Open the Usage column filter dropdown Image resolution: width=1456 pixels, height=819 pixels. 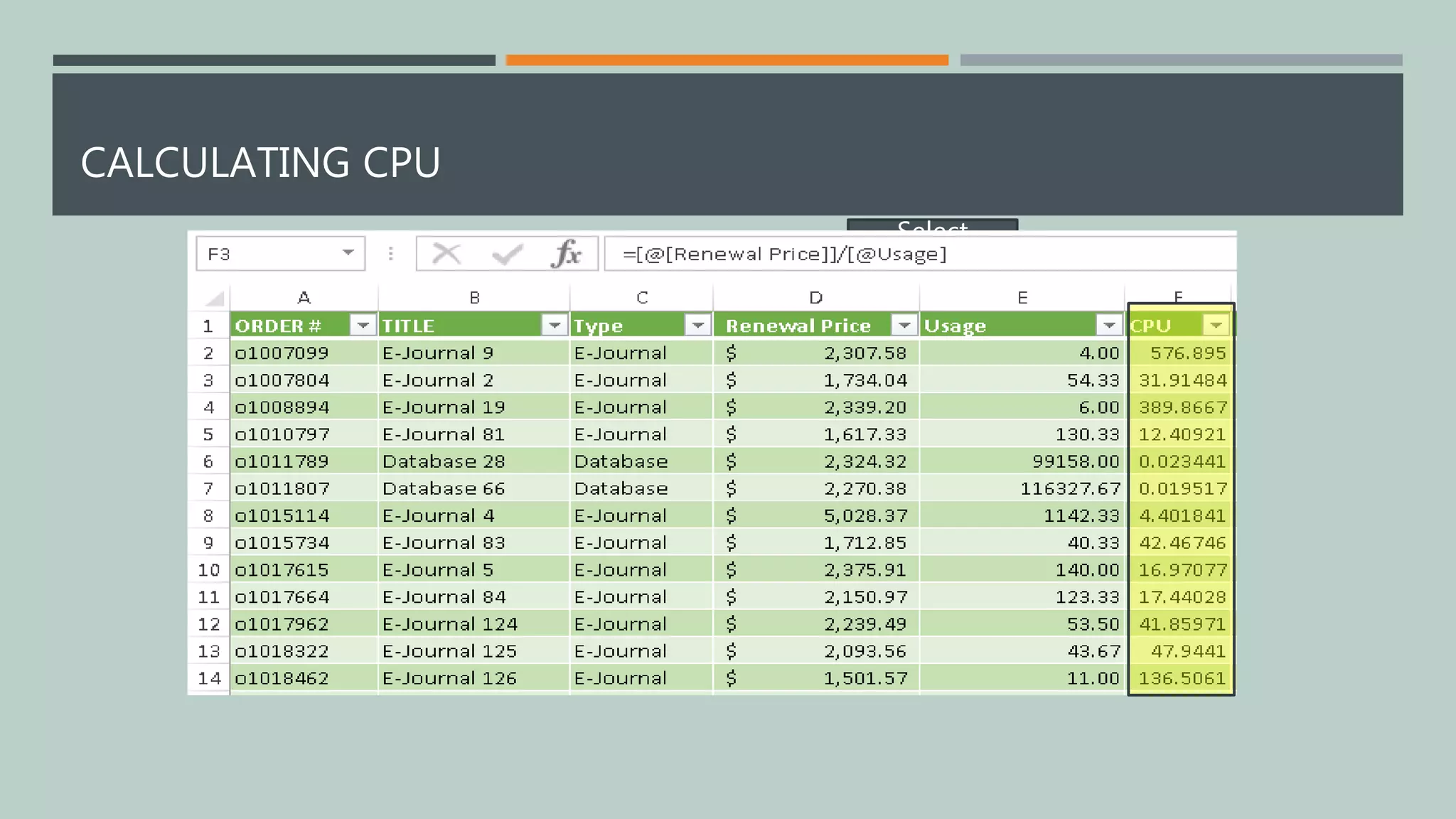point(1109,325)
